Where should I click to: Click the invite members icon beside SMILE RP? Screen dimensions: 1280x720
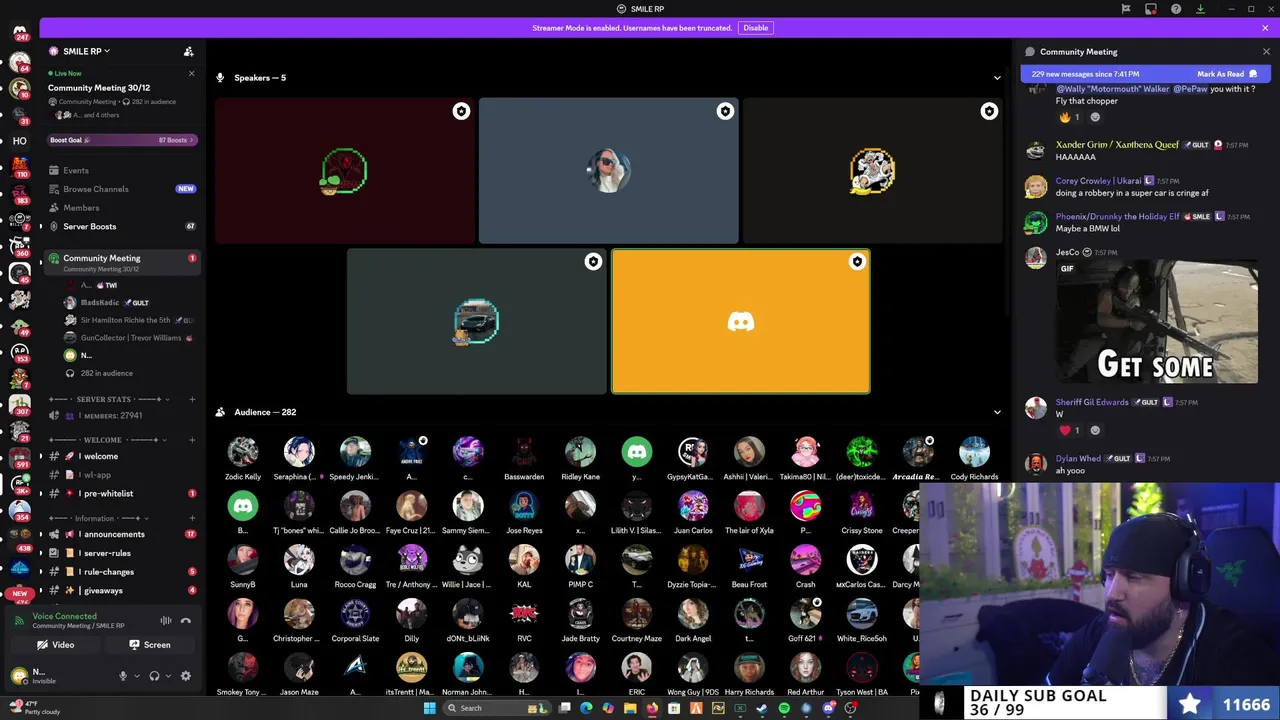click(x=188, y=51)
